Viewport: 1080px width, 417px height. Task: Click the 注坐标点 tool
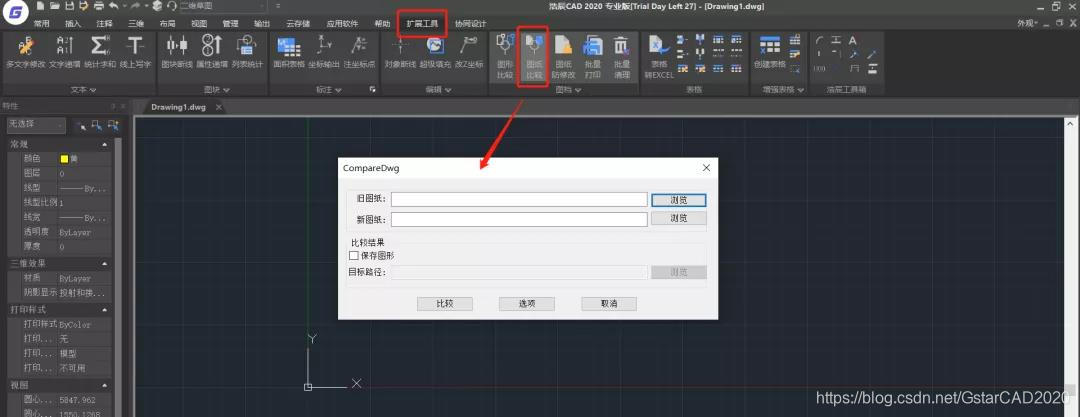point(359,52)
